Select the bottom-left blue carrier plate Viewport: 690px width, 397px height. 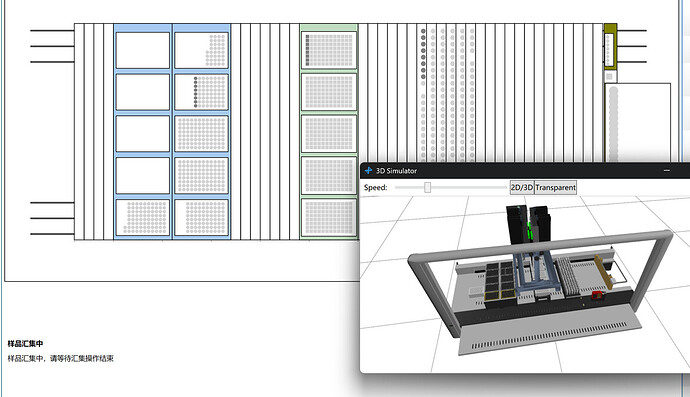tap(143, 217)
